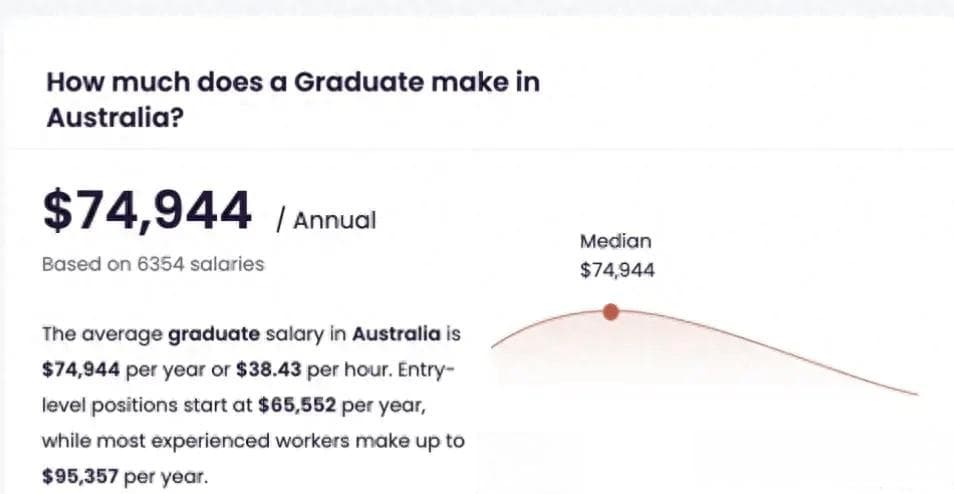The height and width of the screenshot is (494, 954).
Task: Click the '$38.43' hourly rate
Action: click(268, 370)
